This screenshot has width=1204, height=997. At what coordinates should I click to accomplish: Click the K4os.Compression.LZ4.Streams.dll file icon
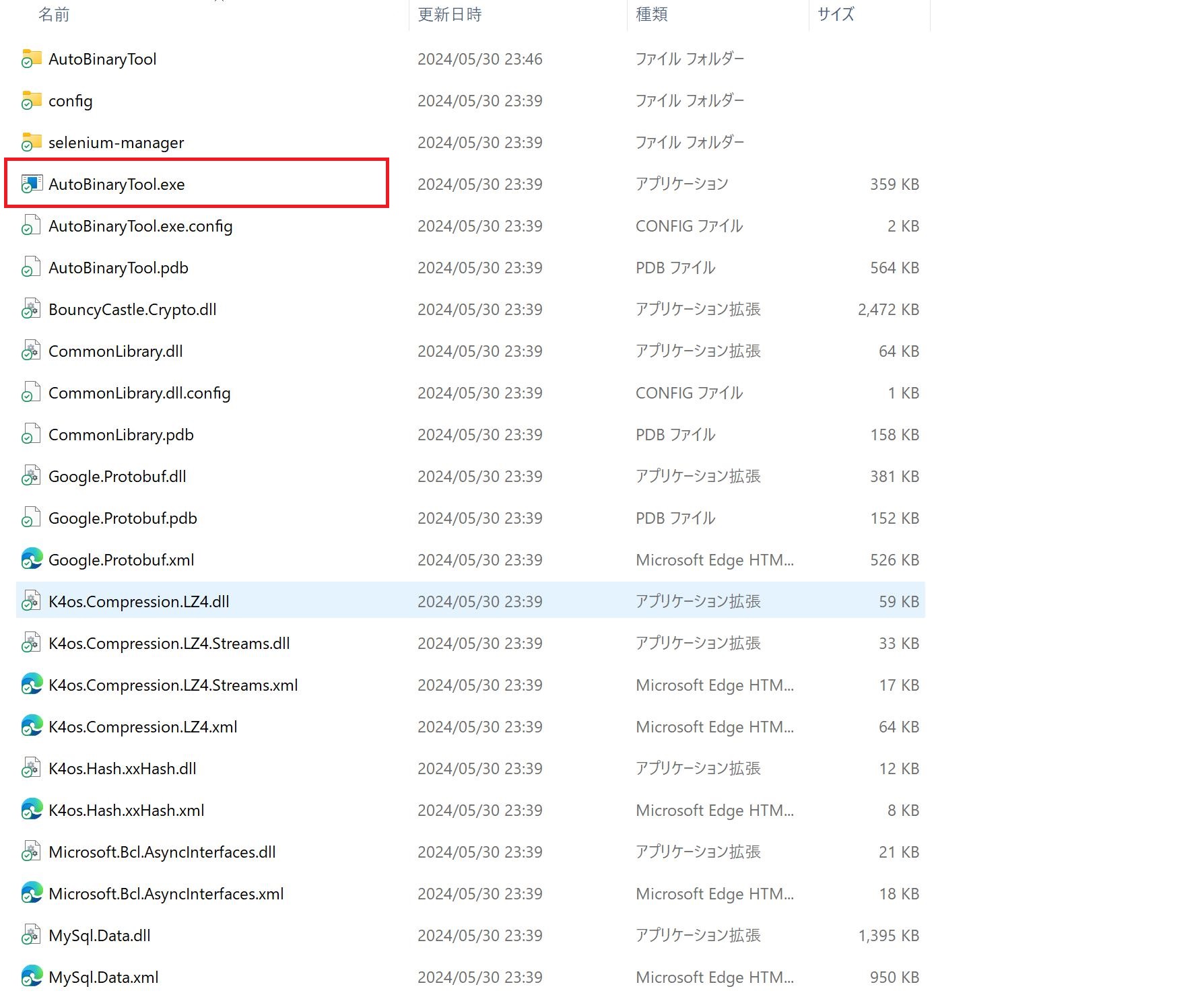coord(32,643)
